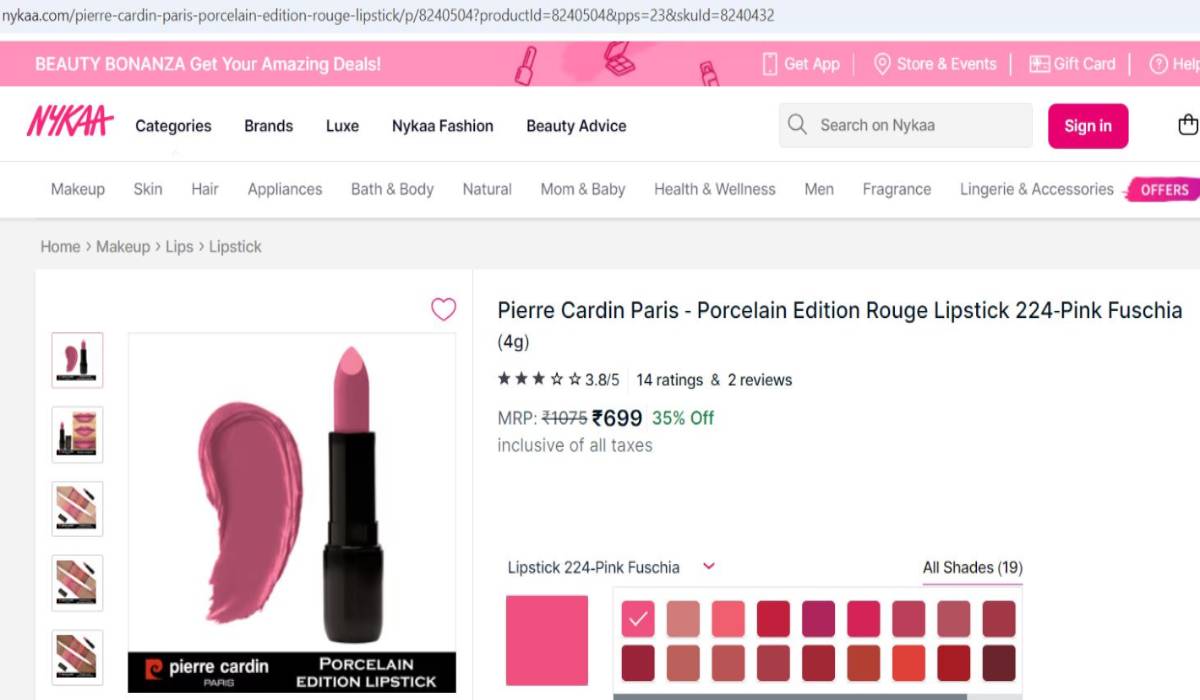The width and height of the screenshot is (1200, 700).
Task: Choose the bright orange-red shade swatch
Action: (908, 663)
